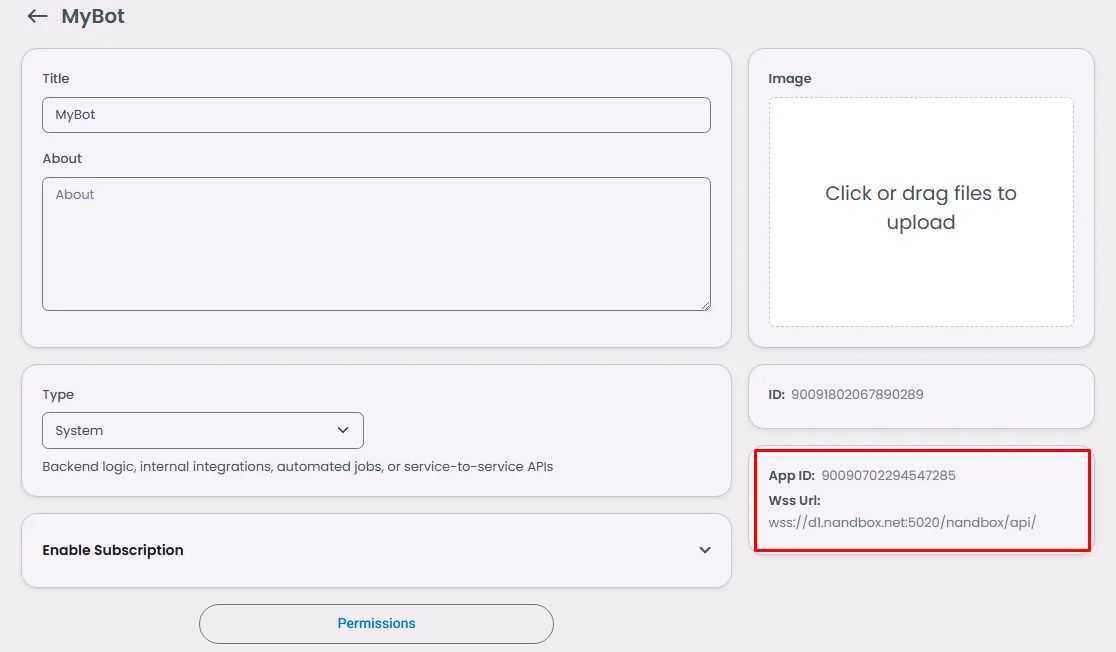This screenshot has height=652, width=1116.
Task: Expand the Enable Subscription section
Action: pos(376,550)
